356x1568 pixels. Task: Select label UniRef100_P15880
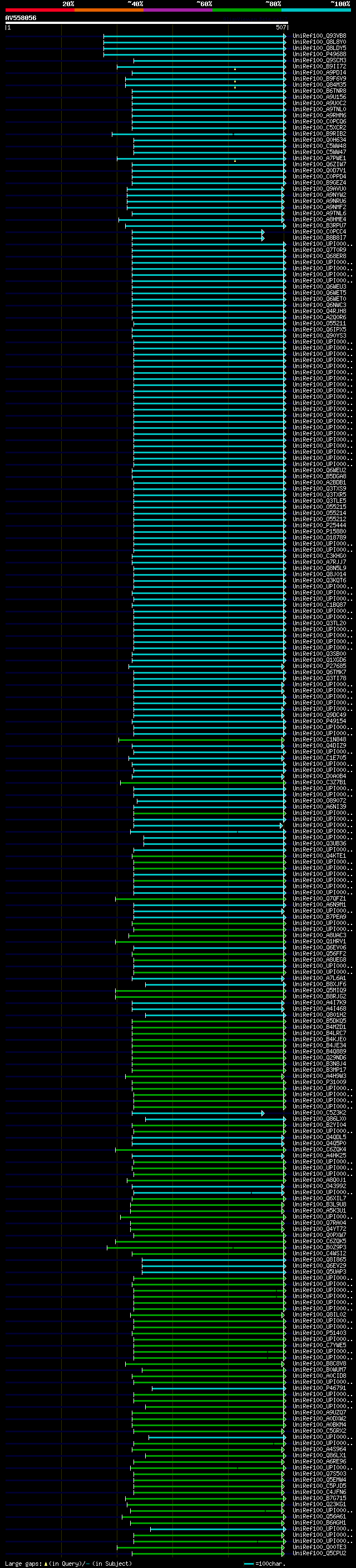coord(319,531)
